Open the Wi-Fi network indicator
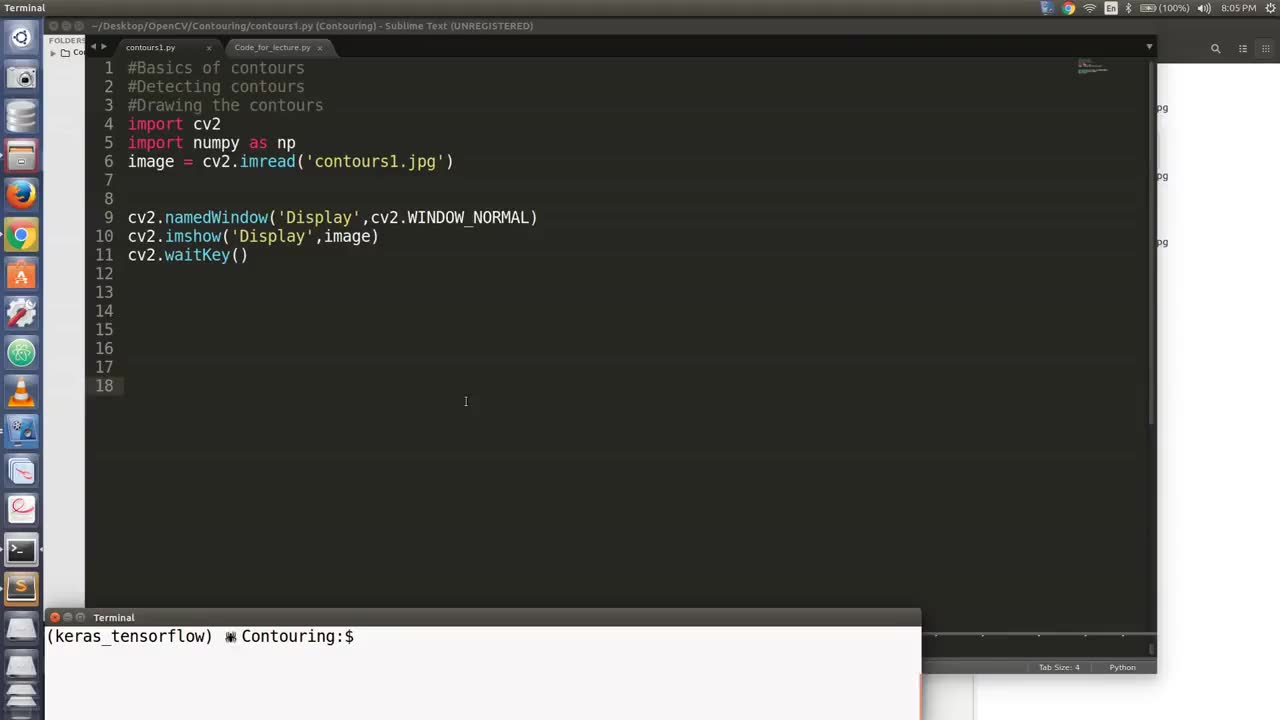The height and width of the screenshot is (720, 1280). [1089, 8]
